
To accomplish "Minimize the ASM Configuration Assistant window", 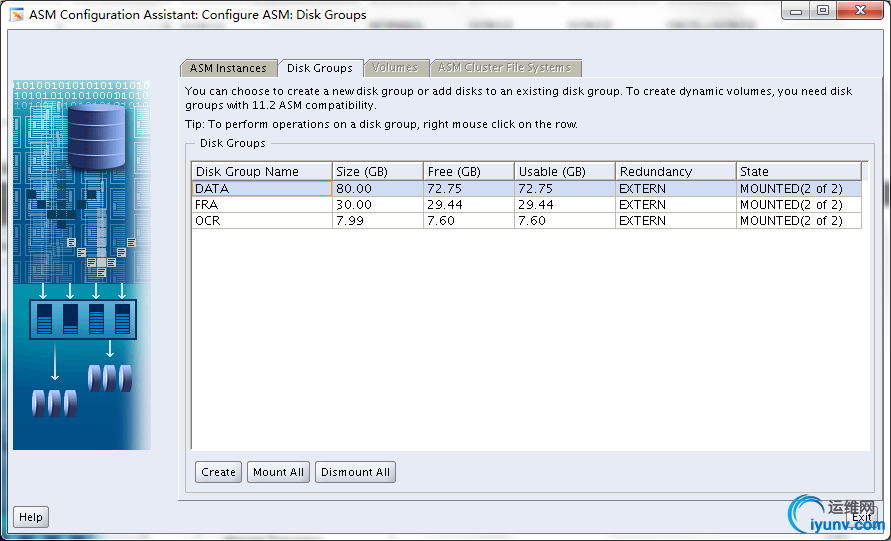I will click(796, 11).
